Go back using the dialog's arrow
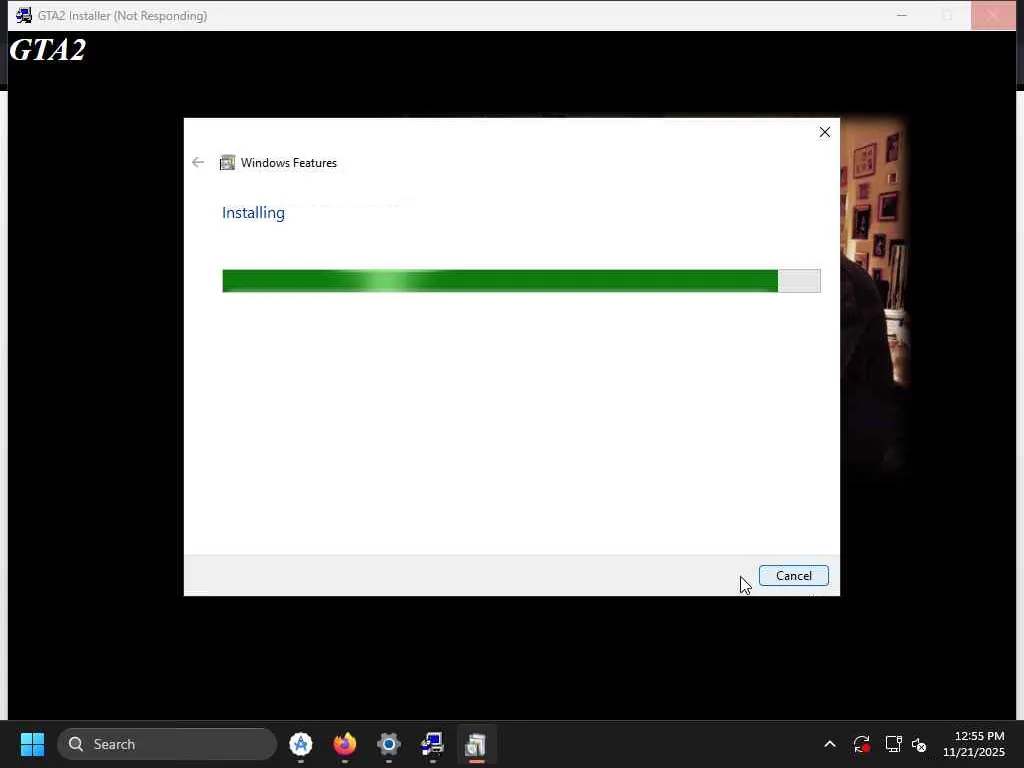The image size is (1024, 768). coord(198,162)
